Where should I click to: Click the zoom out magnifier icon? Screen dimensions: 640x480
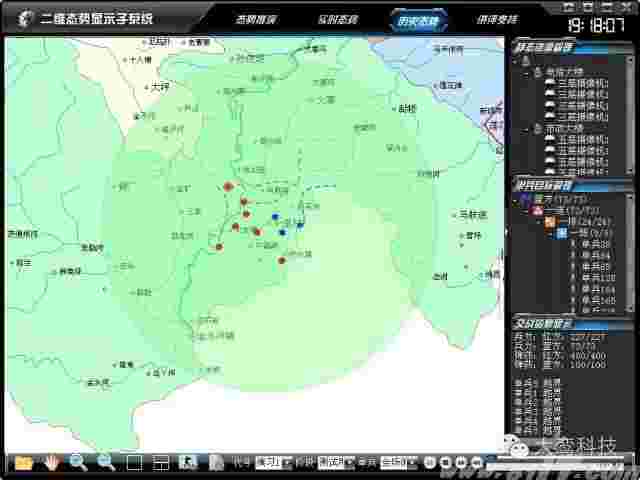point(105,462)
